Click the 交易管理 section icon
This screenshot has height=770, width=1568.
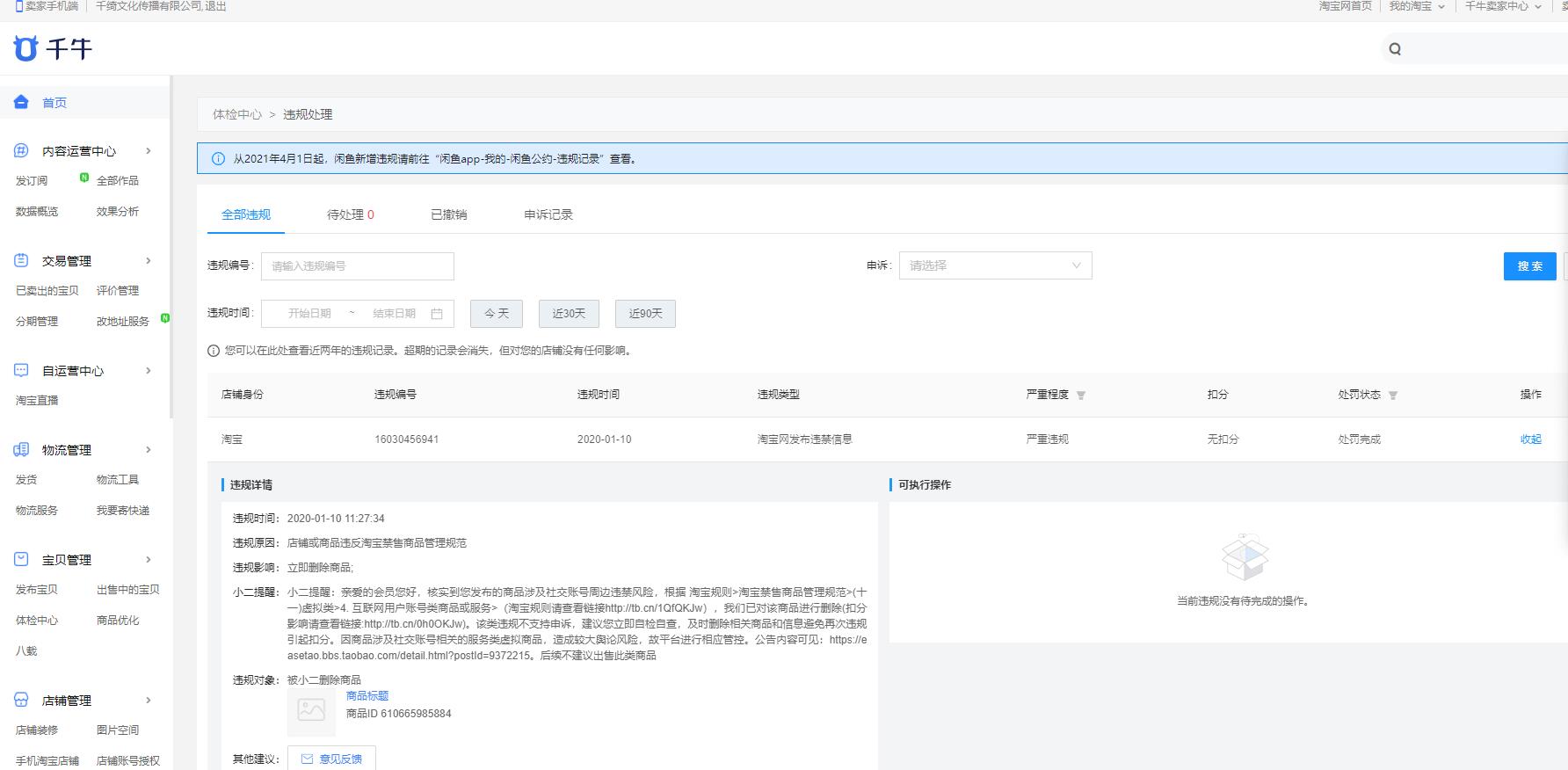click(21, 260)
